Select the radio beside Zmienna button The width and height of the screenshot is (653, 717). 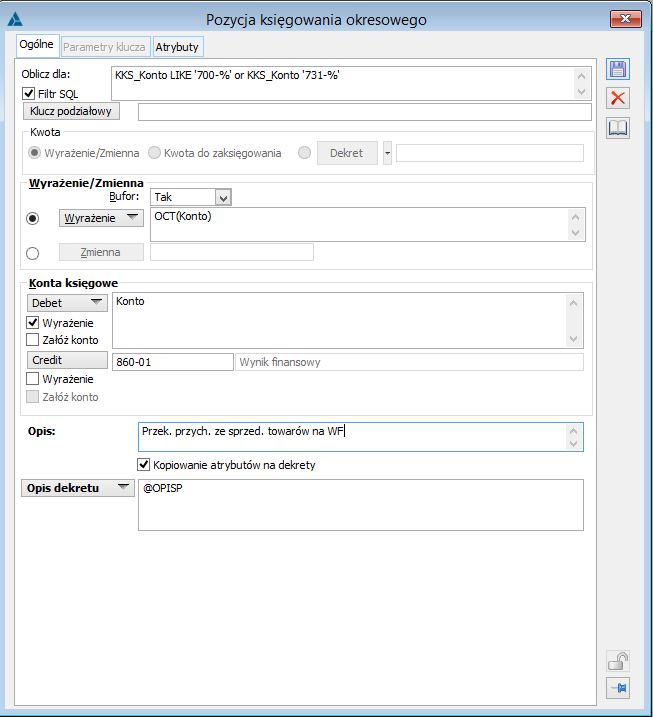point(32,253)
